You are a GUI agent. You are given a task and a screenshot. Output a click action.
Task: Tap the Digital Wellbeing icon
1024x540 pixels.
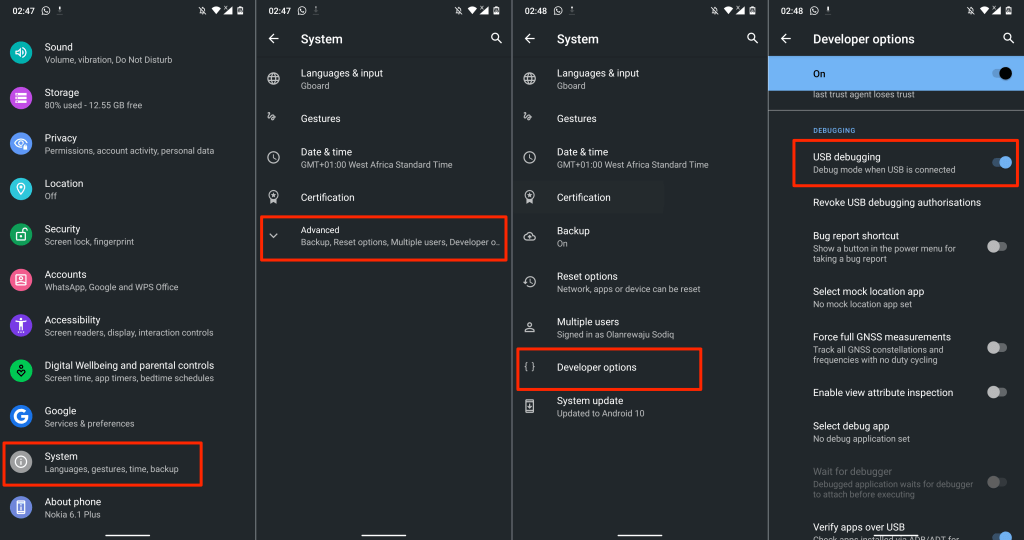coord(21,371)
